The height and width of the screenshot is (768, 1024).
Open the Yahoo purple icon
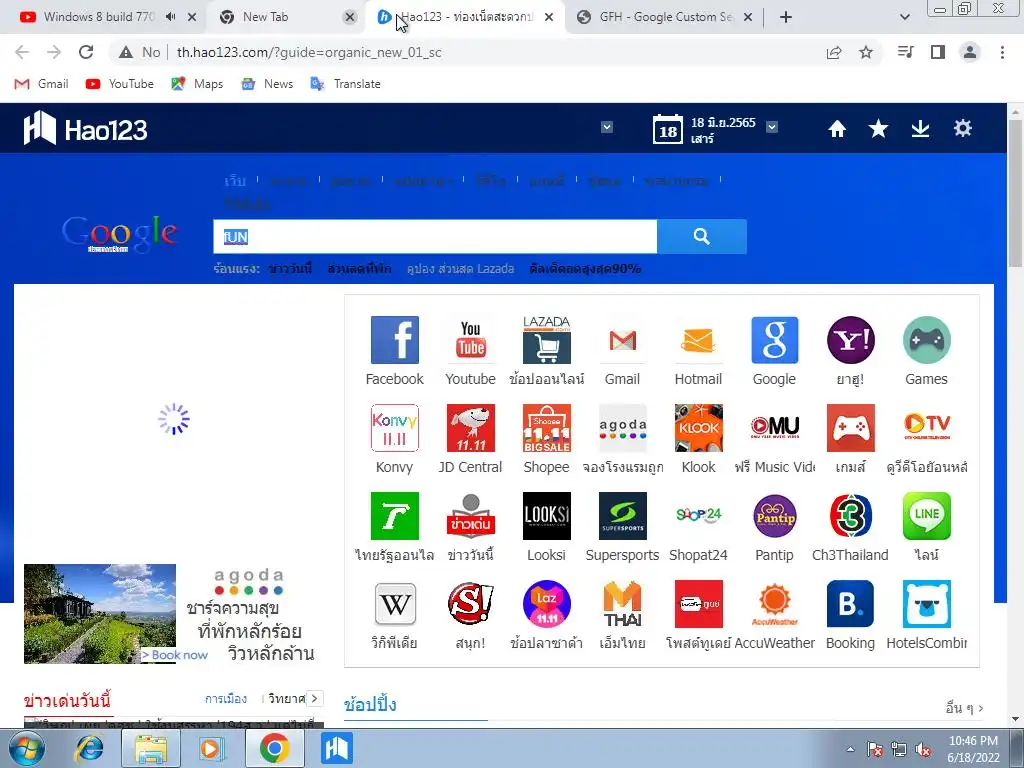tap(850, 340)
